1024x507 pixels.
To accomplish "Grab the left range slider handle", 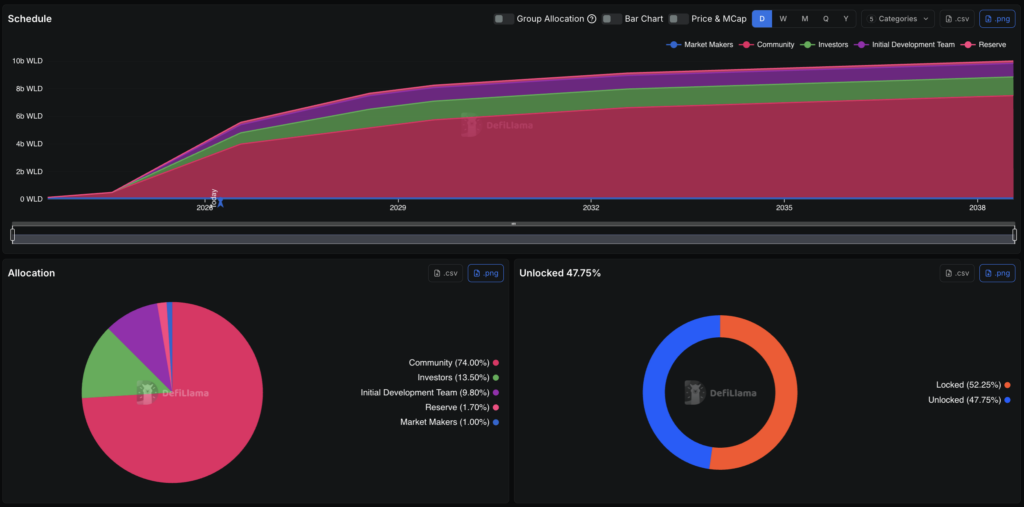I will pos(12,234).
